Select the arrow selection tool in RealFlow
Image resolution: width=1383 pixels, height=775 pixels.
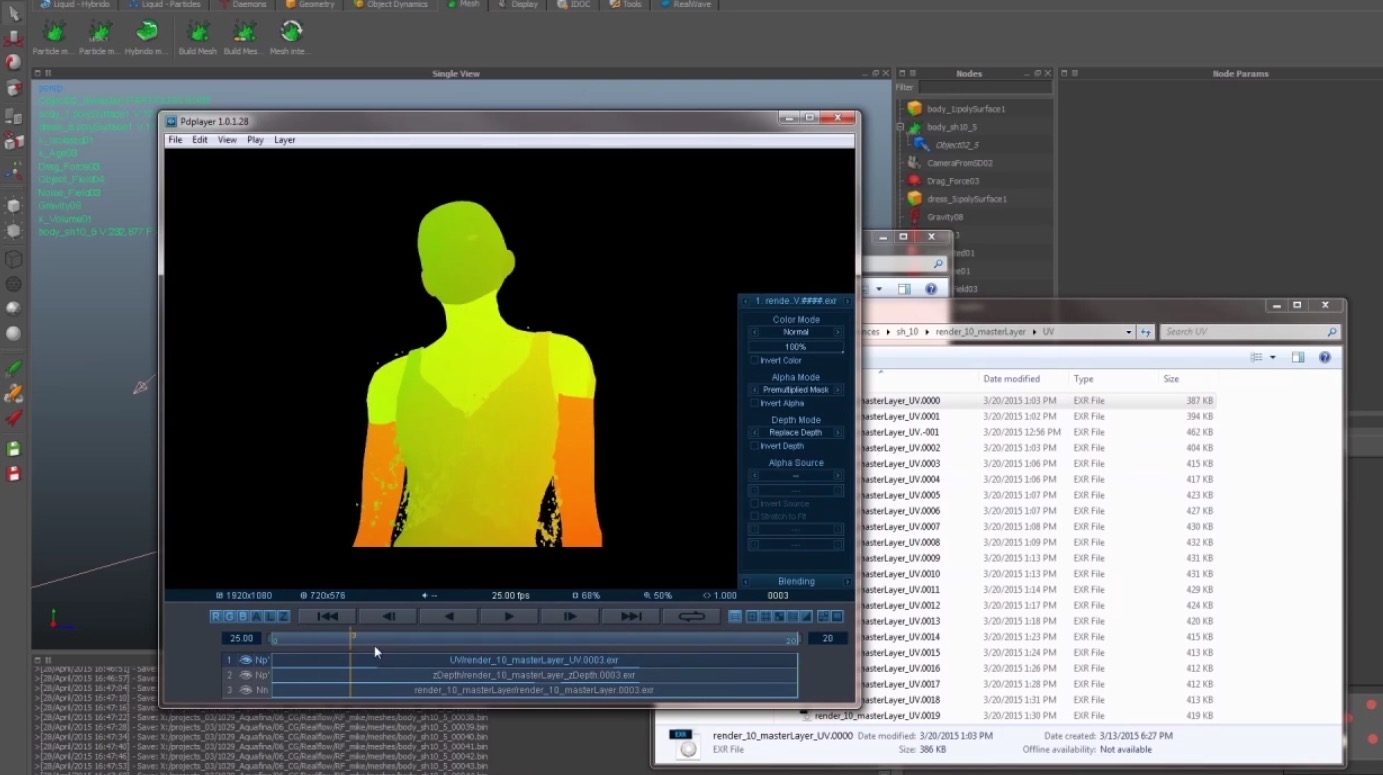tap(14, 14)
